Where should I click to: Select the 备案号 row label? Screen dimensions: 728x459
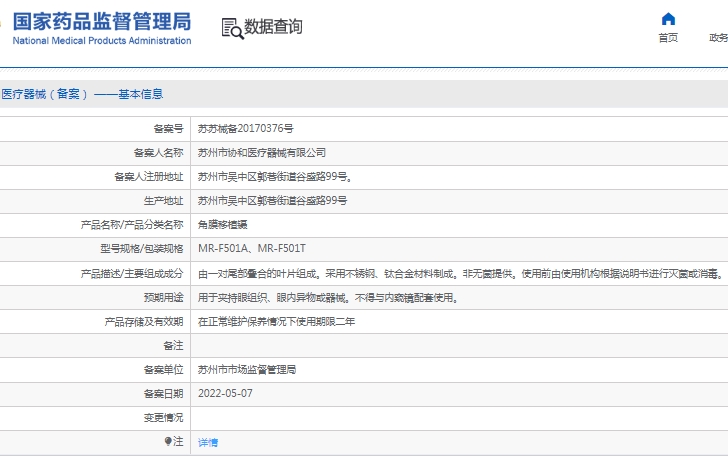[x=168, y=129]
